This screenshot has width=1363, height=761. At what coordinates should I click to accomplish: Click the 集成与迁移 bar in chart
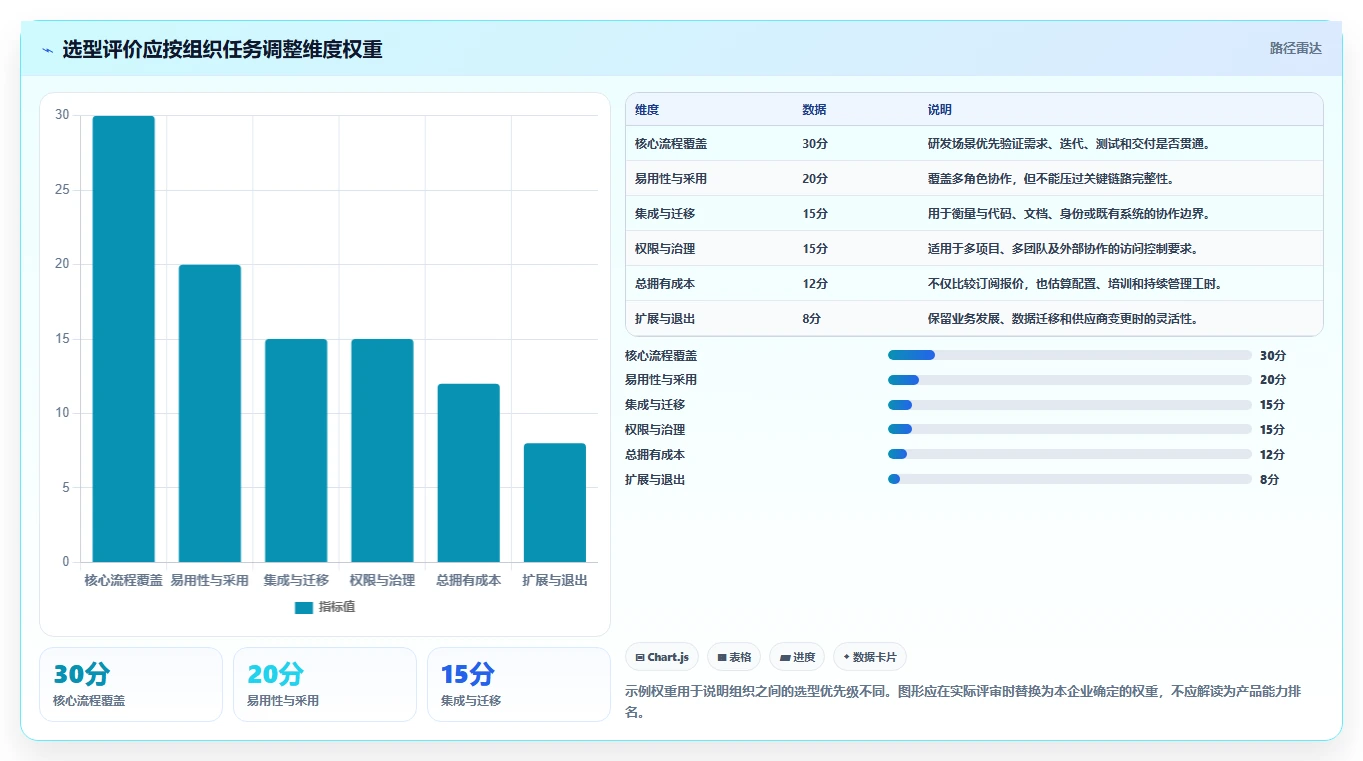[296, 450]
